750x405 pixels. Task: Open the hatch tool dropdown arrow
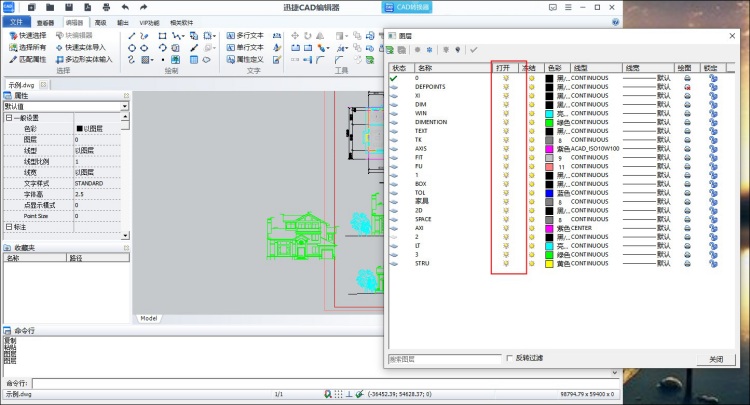[x=152, y=60]
